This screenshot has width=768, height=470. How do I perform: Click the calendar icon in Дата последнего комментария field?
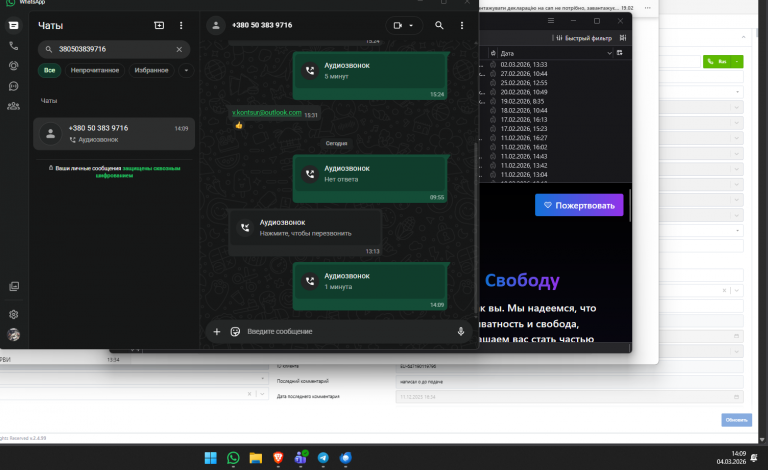(x=736, y=397)
